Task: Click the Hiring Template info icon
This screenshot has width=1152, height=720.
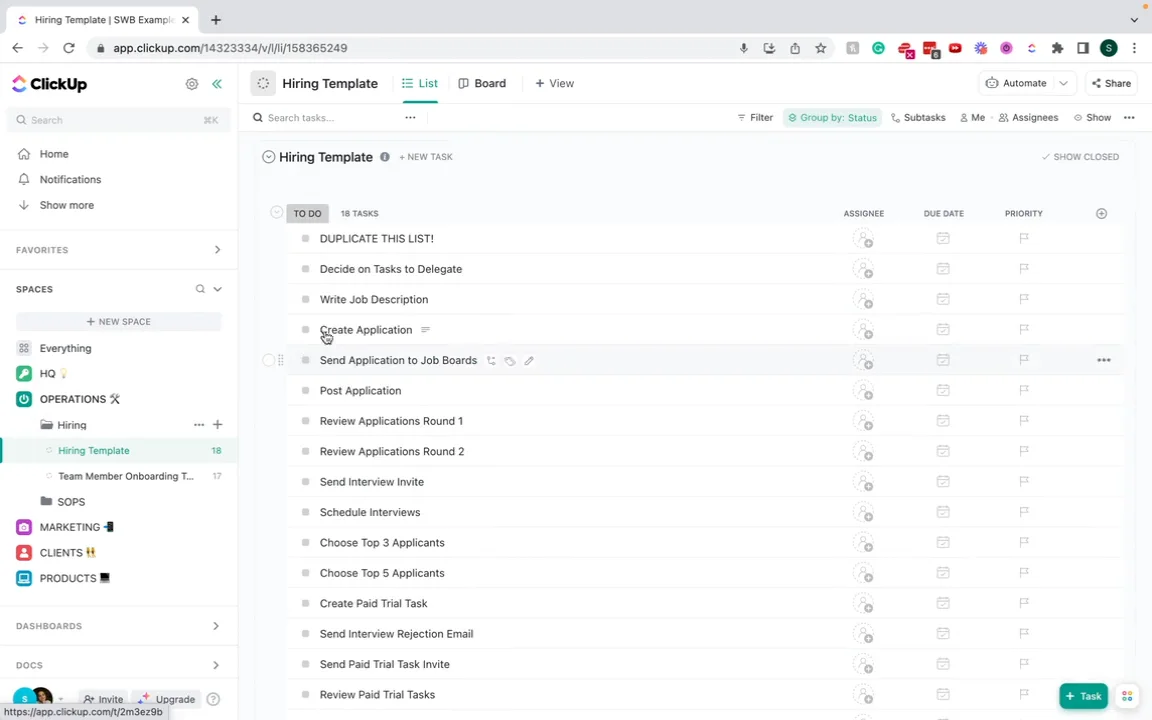Action: coord(384,156)
